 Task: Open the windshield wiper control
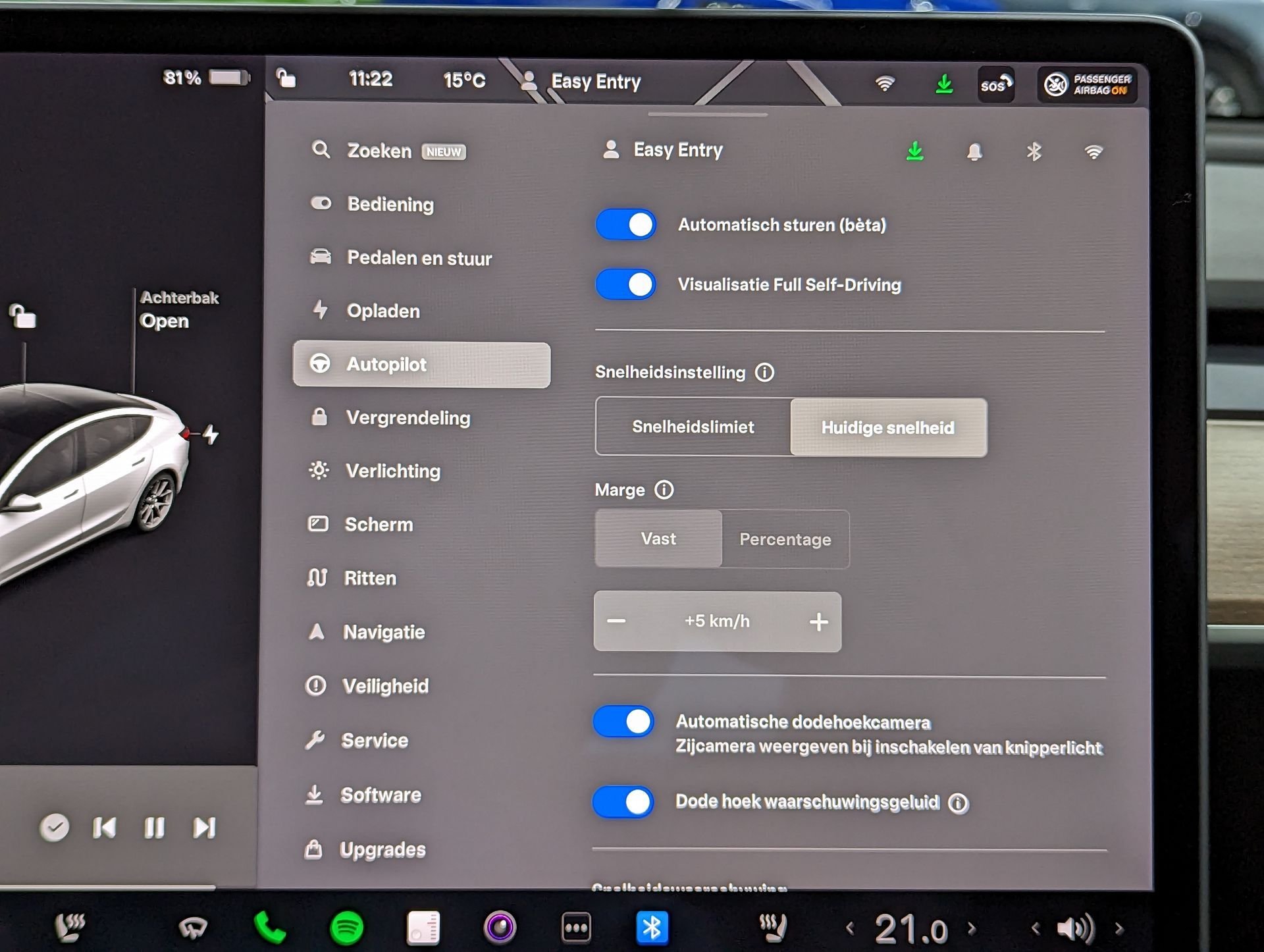193,928
